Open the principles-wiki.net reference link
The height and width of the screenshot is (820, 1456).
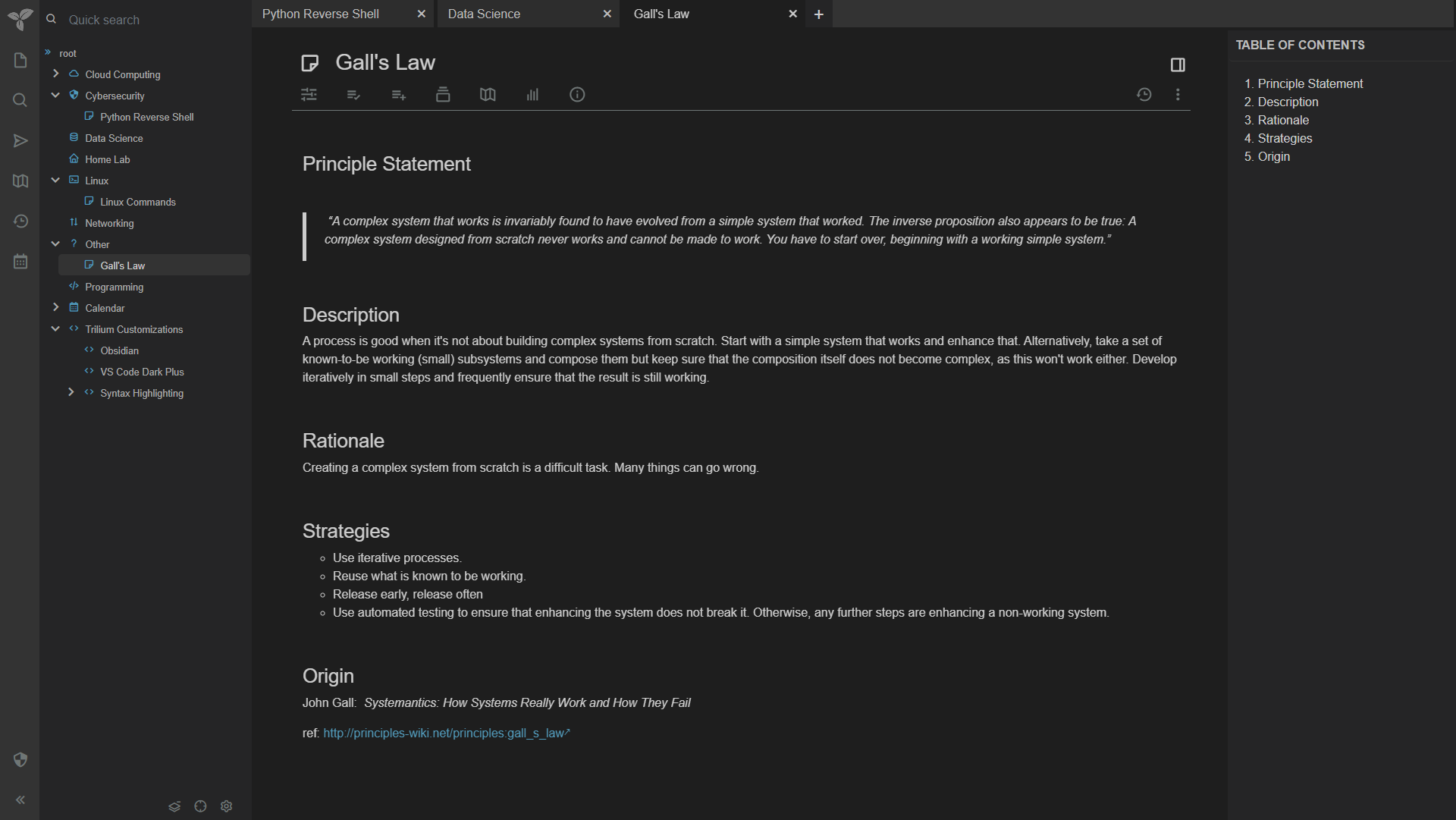click(x=444, y=734)
